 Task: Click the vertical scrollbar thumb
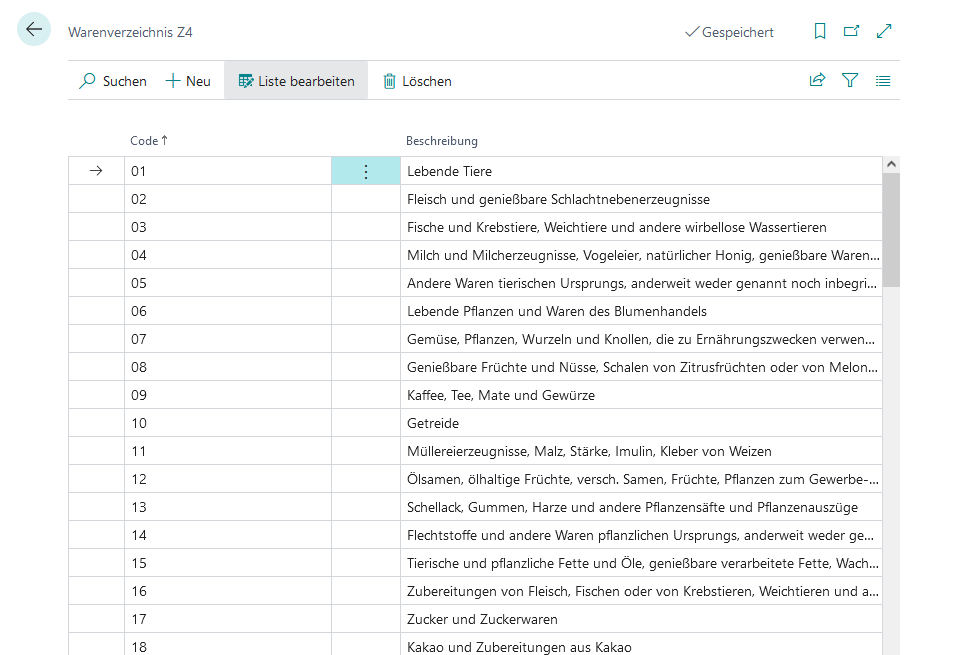click(x=891, y=230)
